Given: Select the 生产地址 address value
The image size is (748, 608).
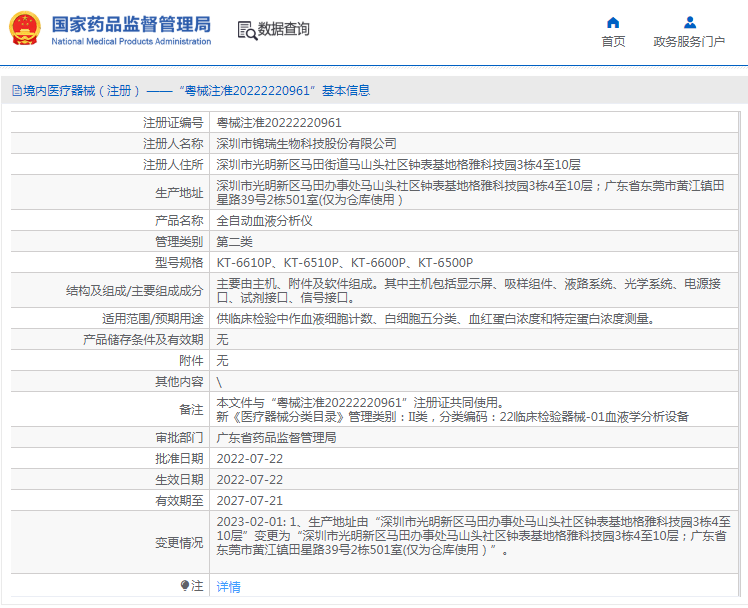Looking at the screenshot, I should pyautogui.click(x=470, y=192).
